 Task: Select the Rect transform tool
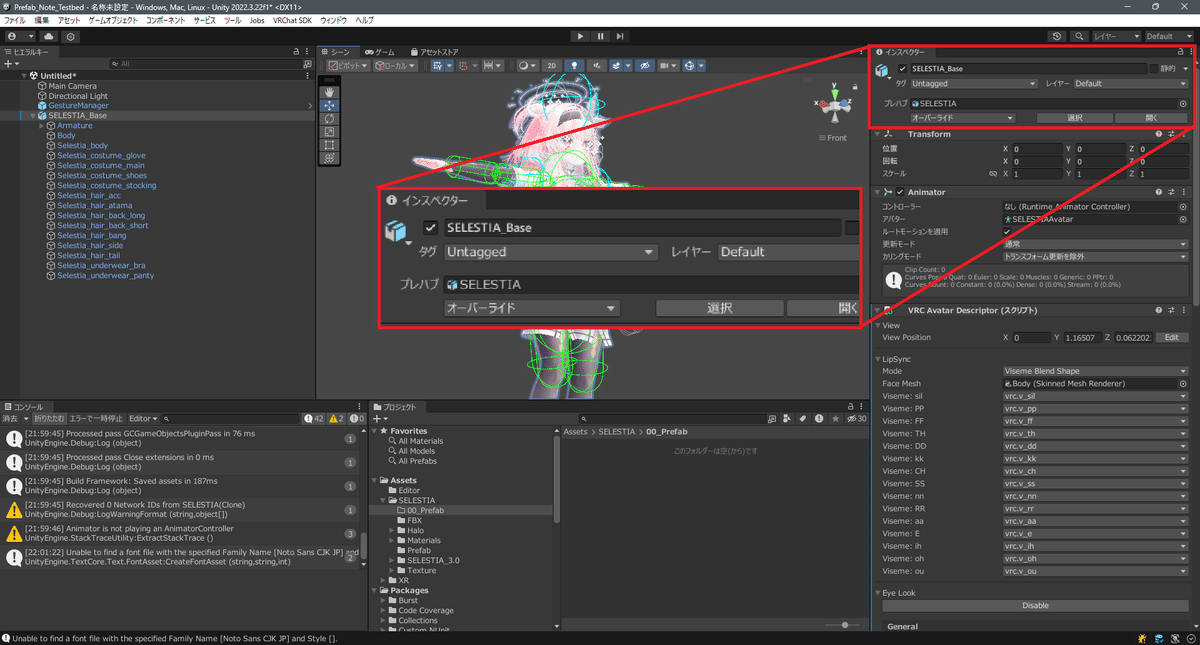[329, 144]
